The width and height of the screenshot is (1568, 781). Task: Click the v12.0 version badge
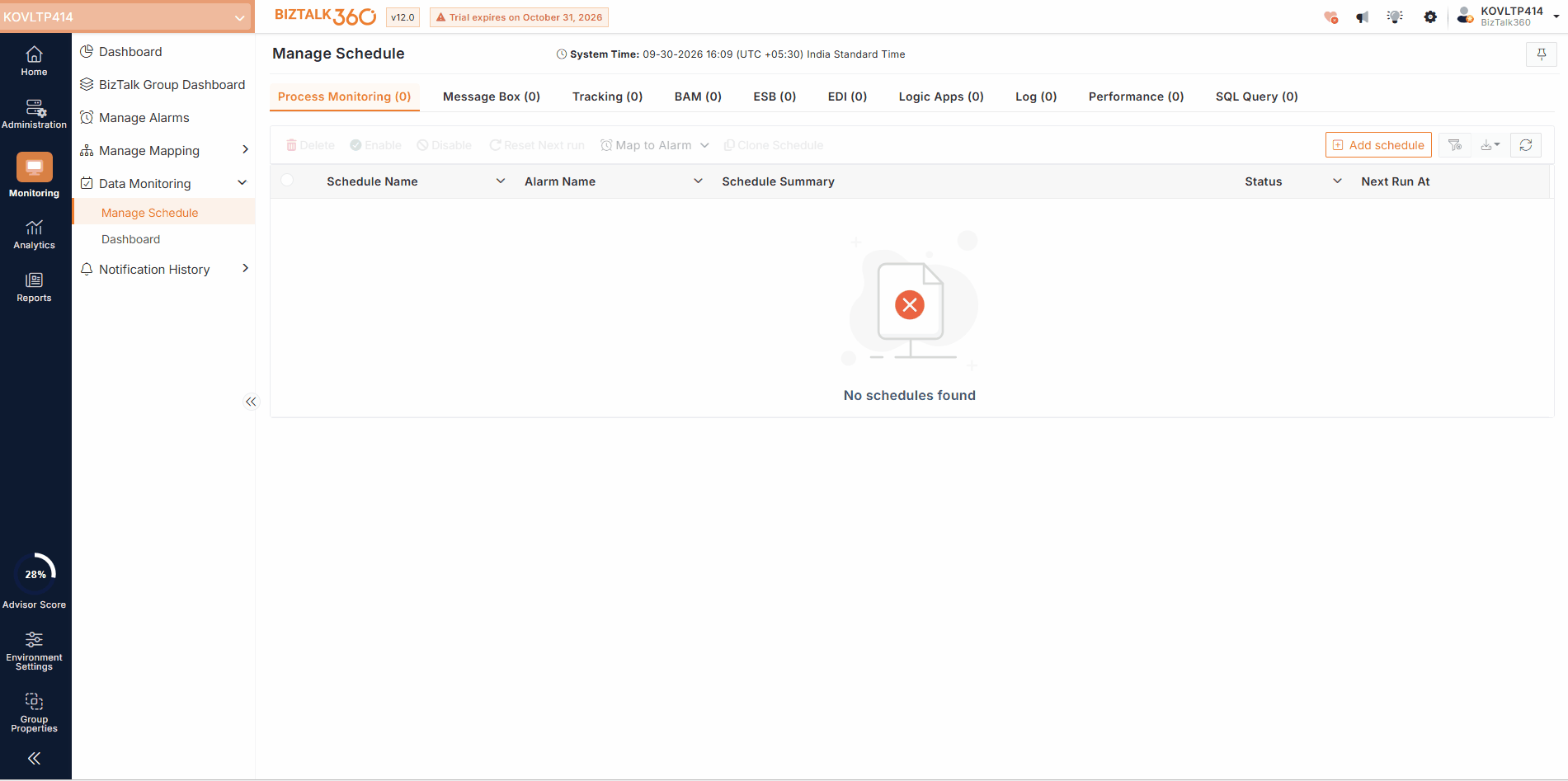pos(403,17)
